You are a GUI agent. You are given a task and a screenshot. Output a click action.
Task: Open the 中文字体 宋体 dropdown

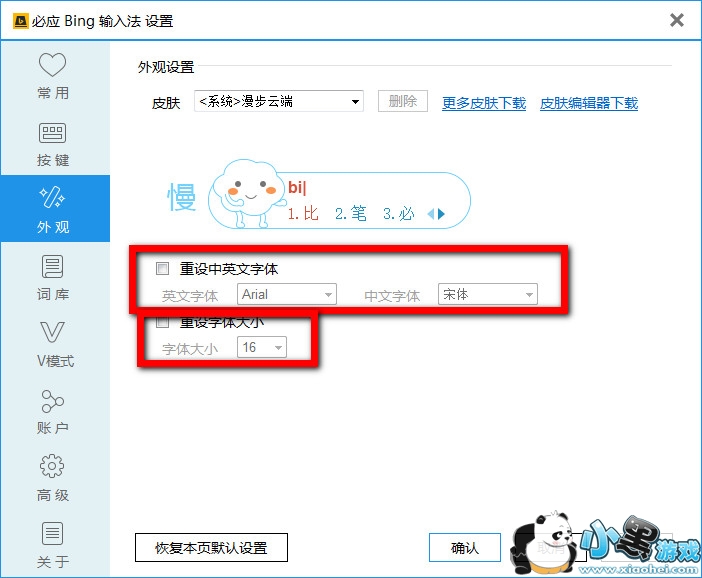click(x=488, y=294)
